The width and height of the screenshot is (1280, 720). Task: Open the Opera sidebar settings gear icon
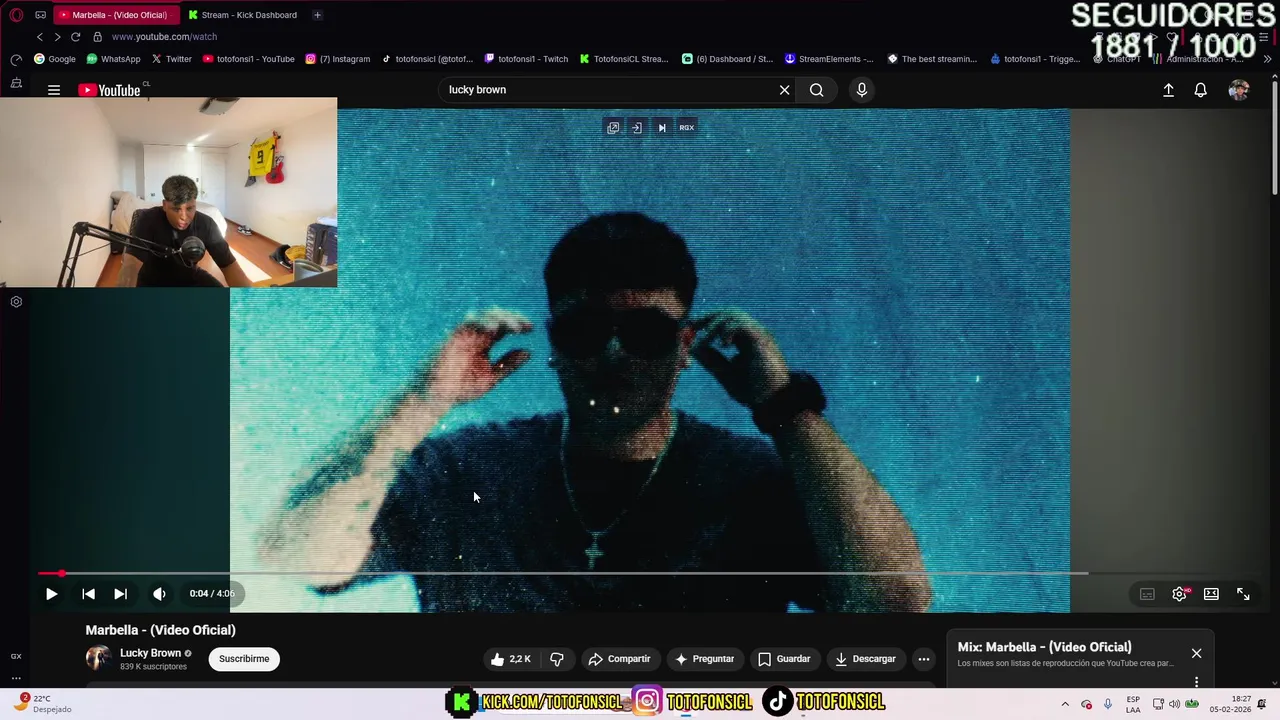click(16, 301)
